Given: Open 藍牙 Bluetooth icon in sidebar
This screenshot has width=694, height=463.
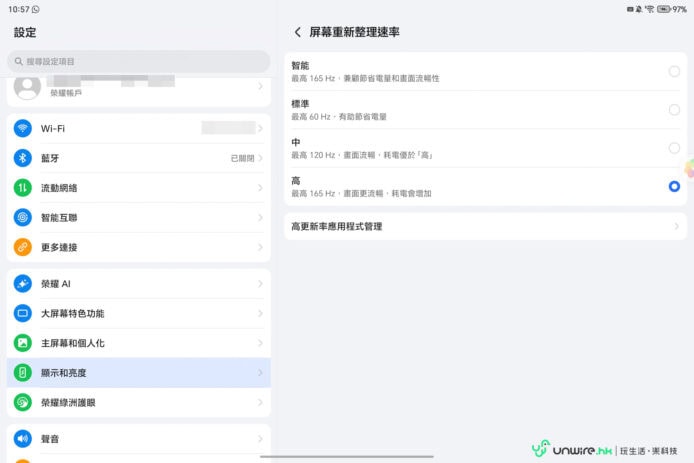Looking at the screenshot, I should 23,158.
